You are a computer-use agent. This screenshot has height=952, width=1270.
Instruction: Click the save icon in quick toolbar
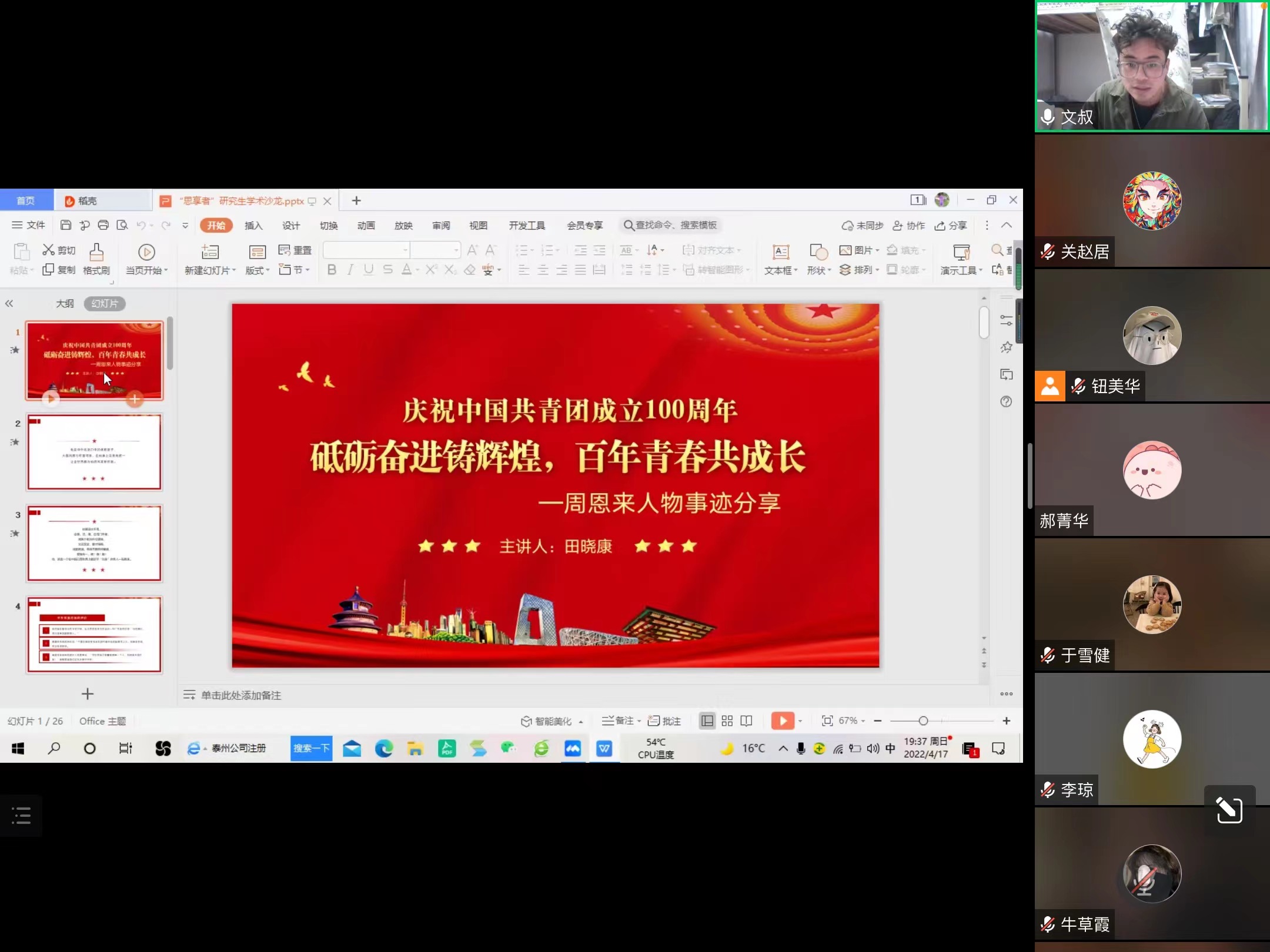coord(66,225)
